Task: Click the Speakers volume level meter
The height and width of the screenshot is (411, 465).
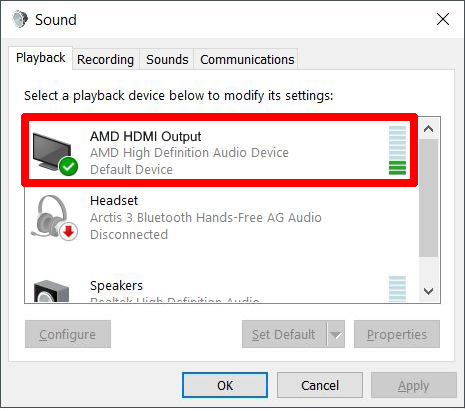Action: point(397,289)
